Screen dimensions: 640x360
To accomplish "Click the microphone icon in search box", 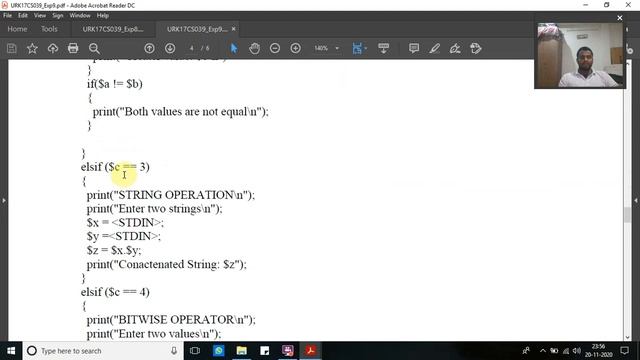I will tap(174, 351).
